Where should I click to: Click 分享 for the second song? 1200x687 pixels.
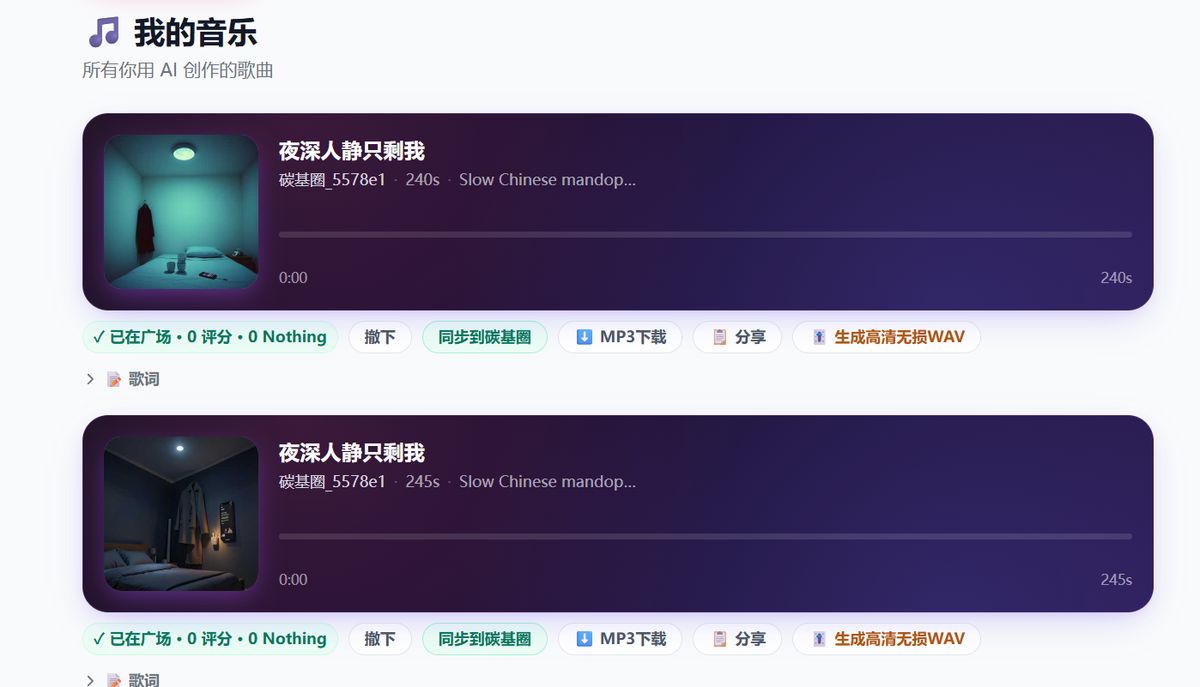[738, 639]
